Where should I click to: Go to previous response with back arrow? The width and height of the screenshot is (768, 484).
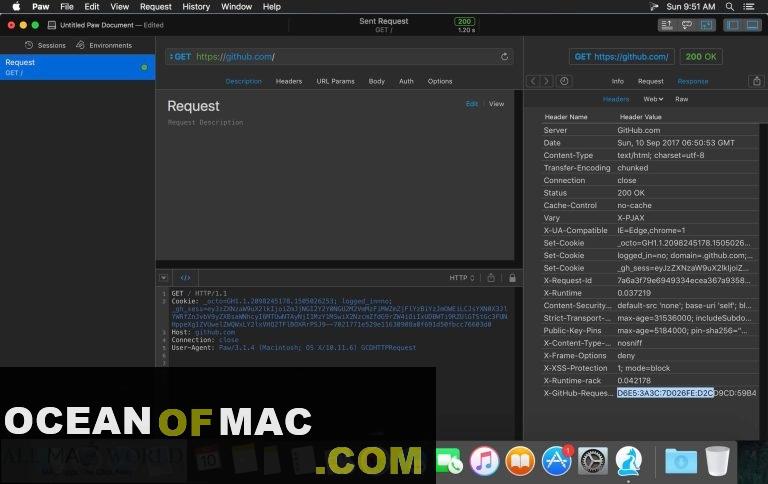[x=532, y=81]
